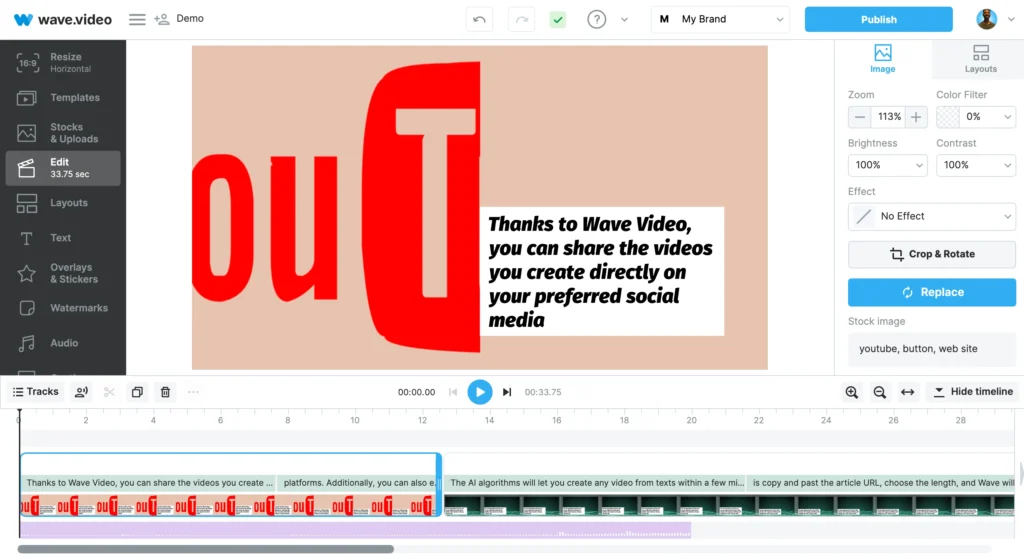The width and height of the screenshot is (1024, 559).
Task: Select the Edit 33.75 sec item
Action: pyautogui.click(x=63, y=168)
